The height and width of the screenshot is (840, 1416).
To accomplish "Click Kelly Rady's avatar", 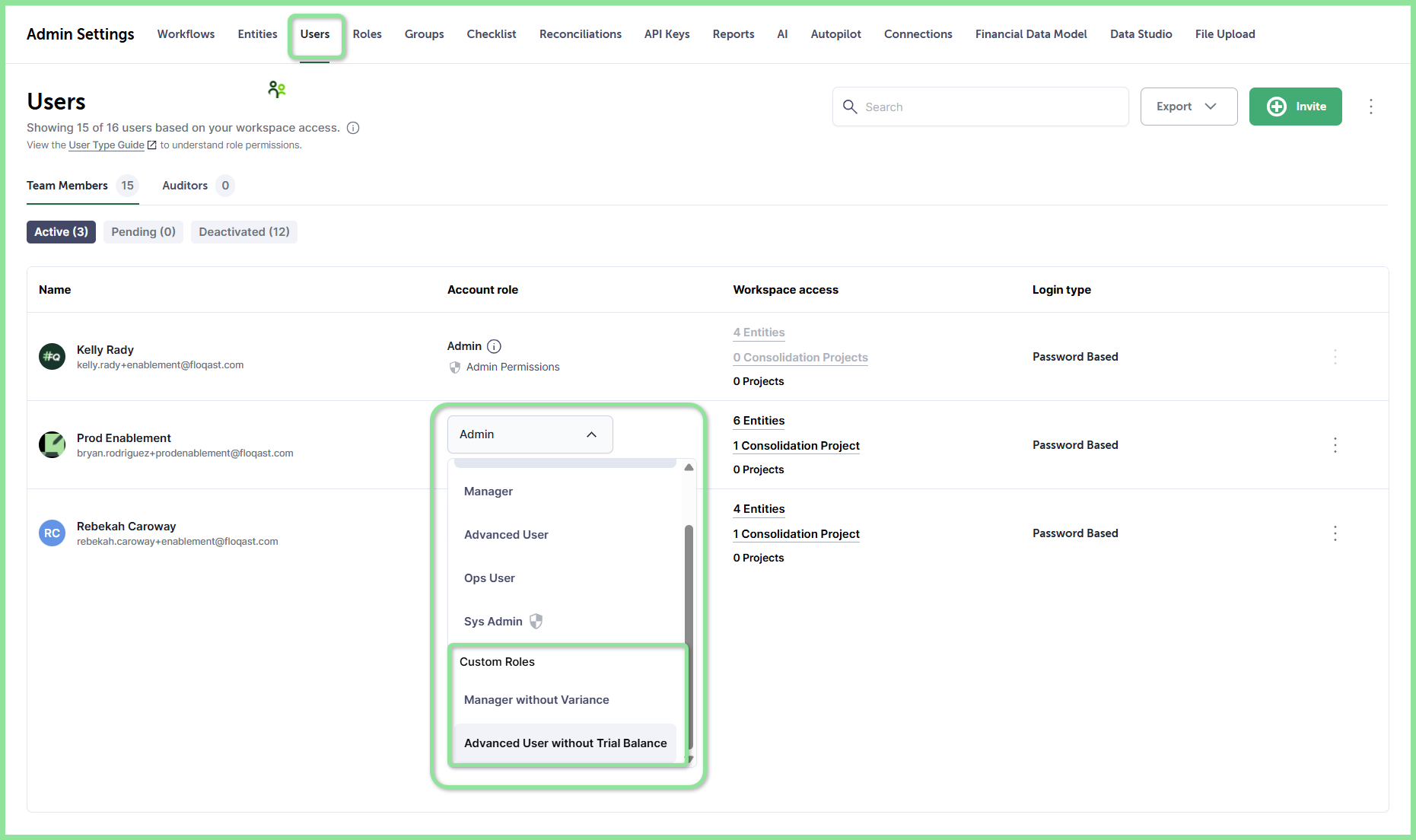I will pyautogui.click(x=52, y=356).
